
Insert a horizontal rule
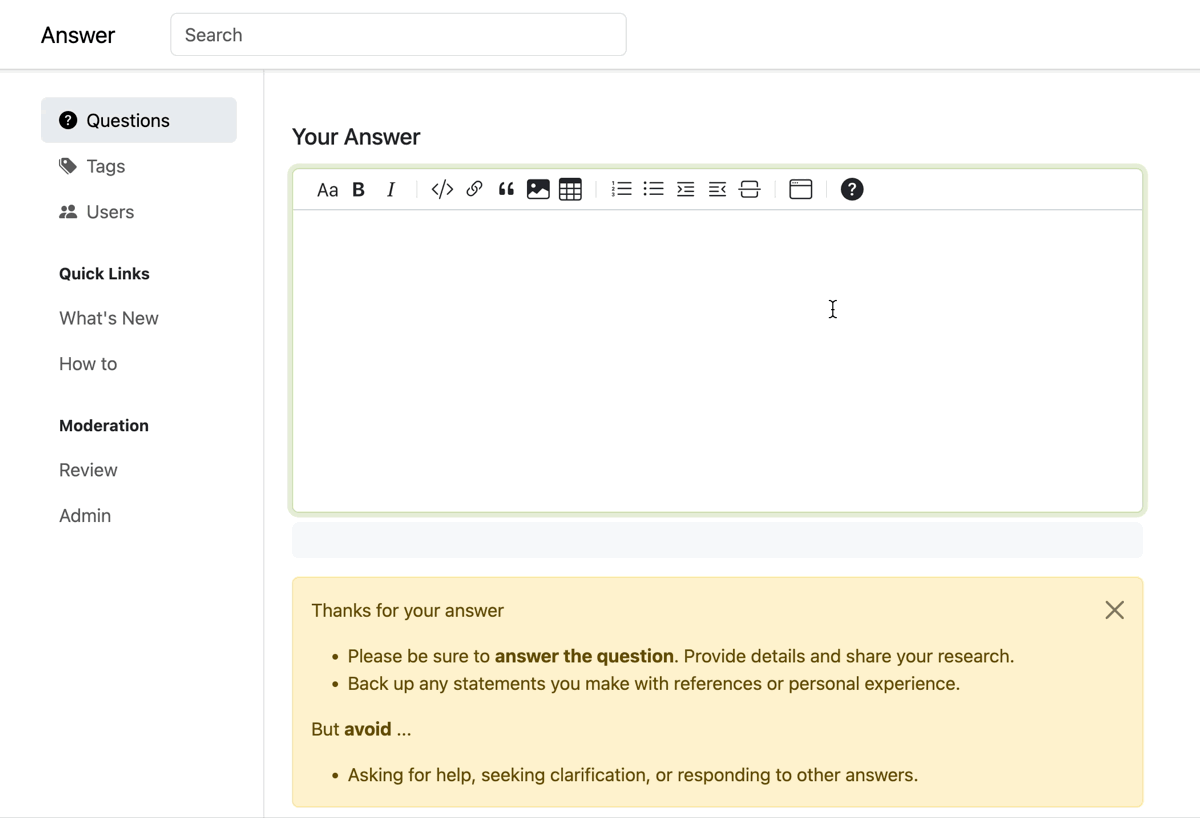[749, 189]
